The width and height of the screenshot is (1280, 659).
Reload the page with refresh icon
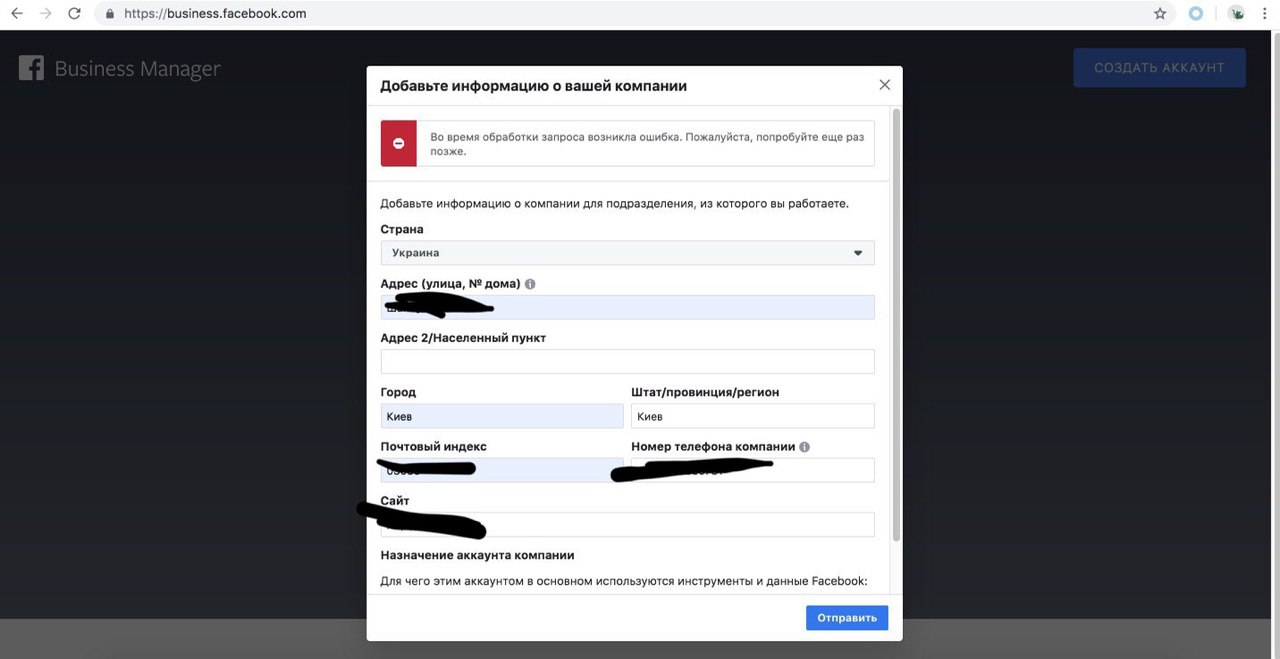(x=74, y=14)
